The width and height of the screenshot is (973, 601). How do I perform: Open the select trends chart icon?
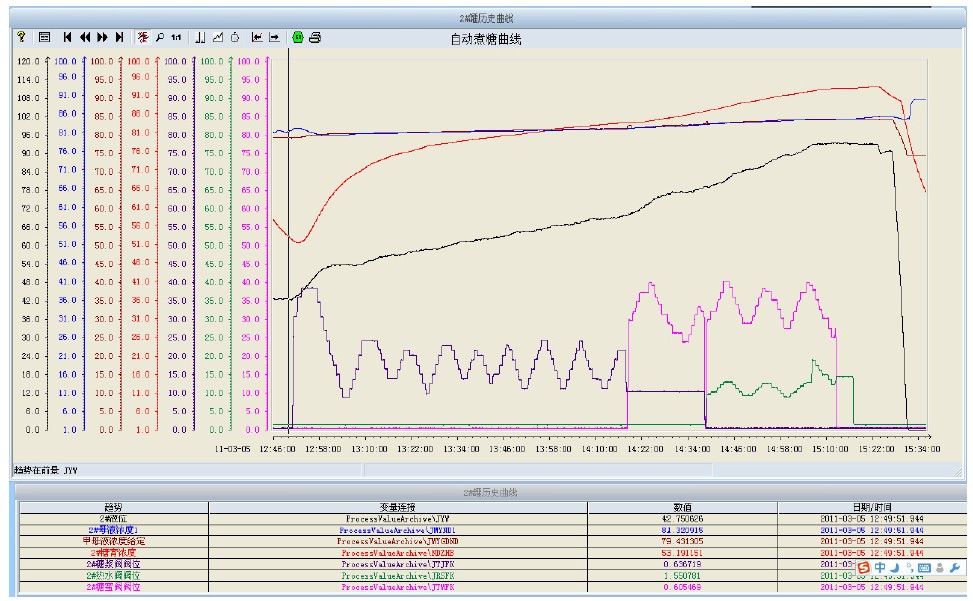pyautogui.click(x=217, y=37)
